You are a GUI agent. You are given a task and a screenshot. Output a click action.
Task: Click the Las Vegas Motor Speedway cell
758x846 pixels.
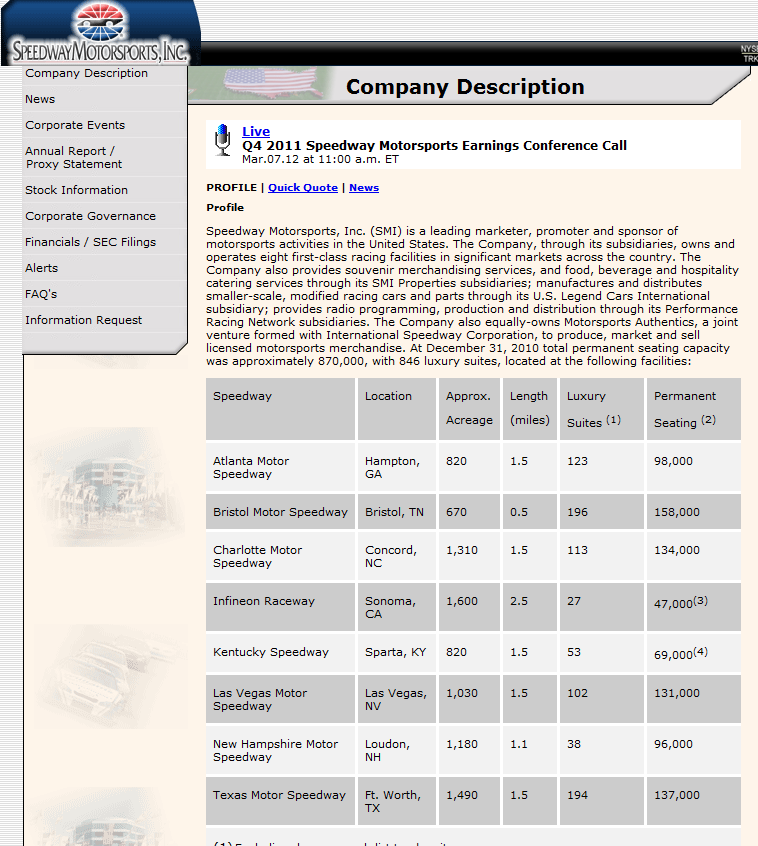pyautogui.click(x=280, y=699)
